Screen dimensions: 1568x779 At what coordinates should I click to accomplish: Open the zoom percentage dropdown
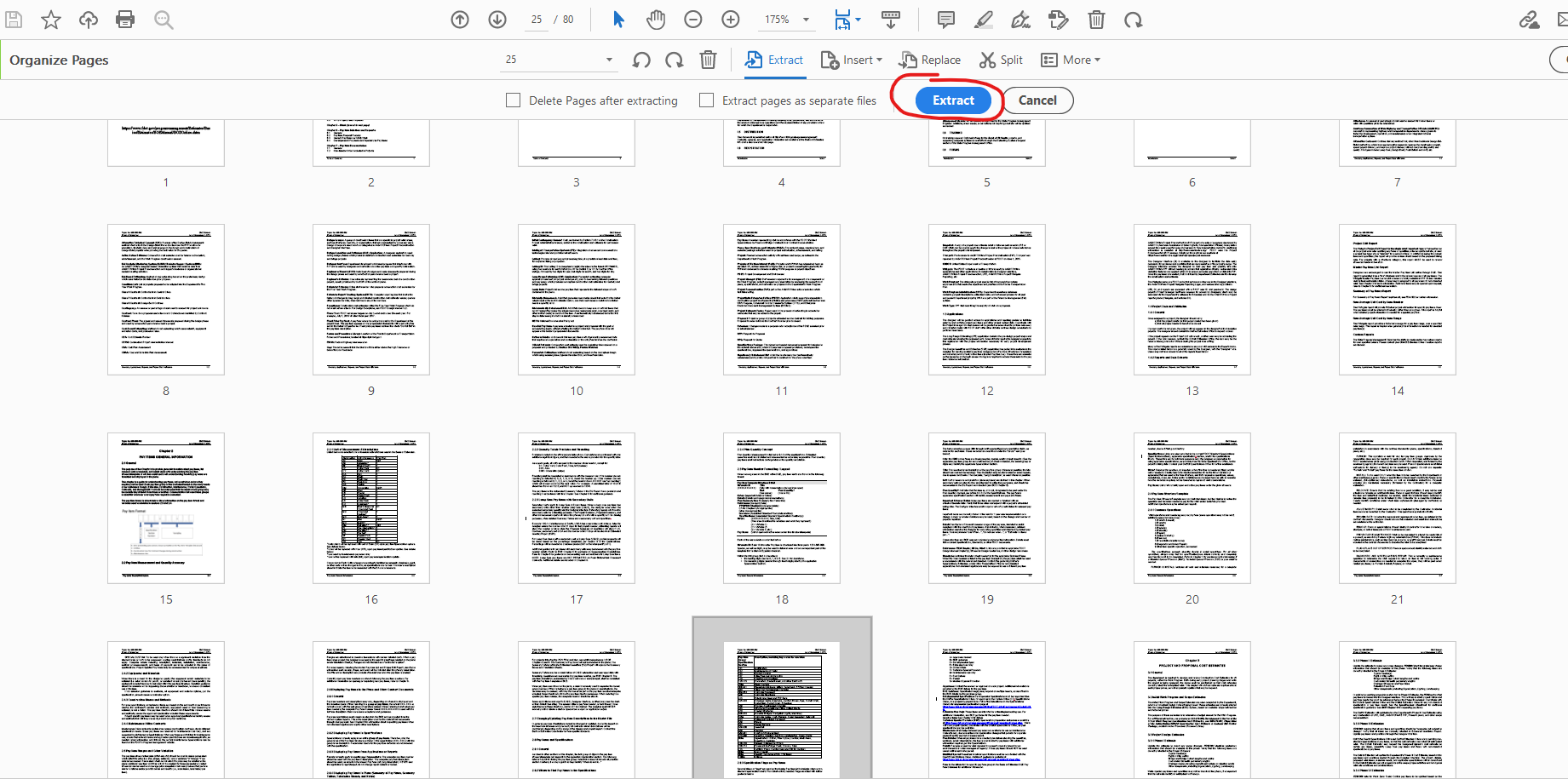click(x=804, y=19)
